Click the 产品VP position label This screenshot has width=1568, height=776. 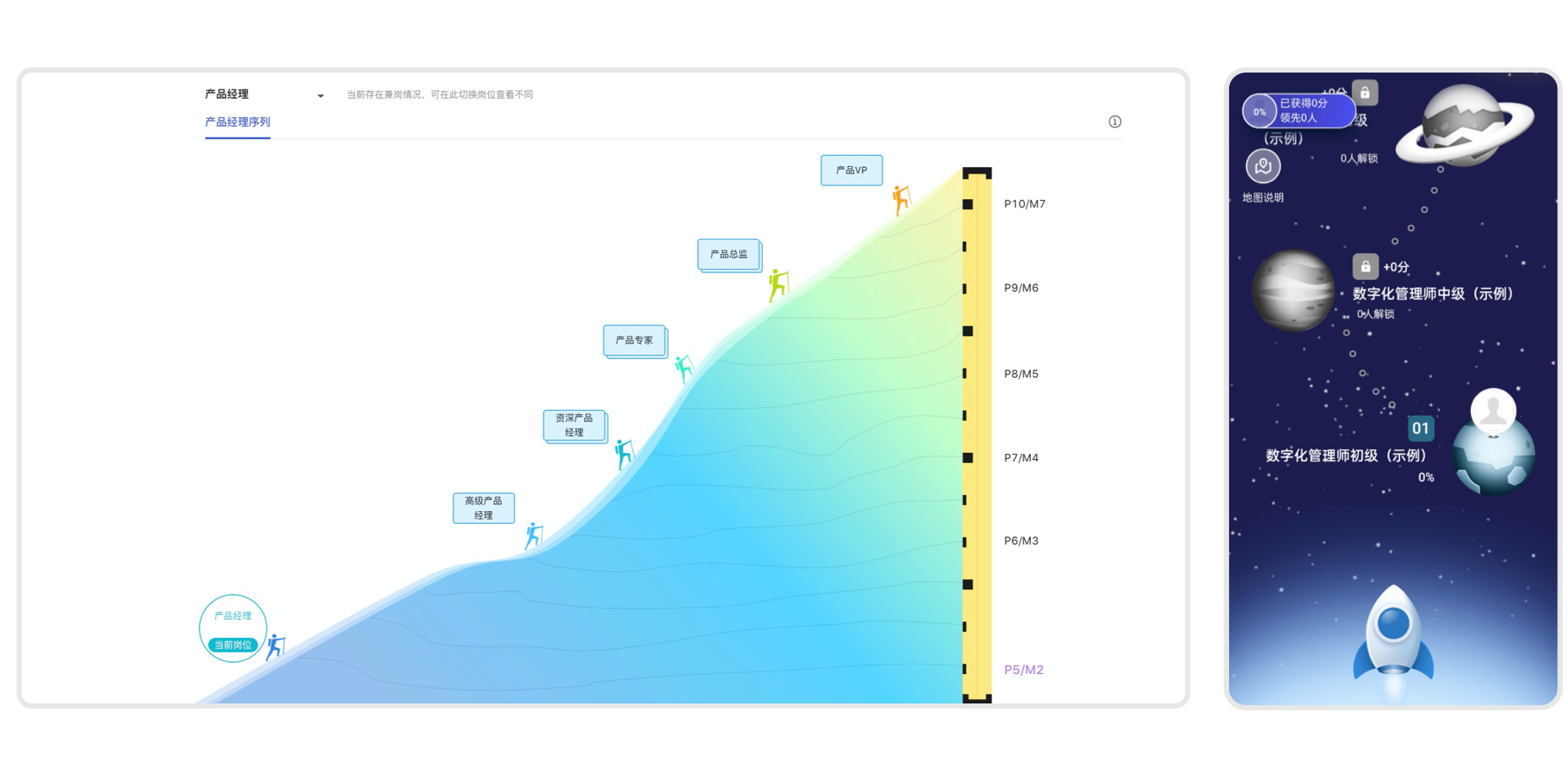(x=851, y=170)
